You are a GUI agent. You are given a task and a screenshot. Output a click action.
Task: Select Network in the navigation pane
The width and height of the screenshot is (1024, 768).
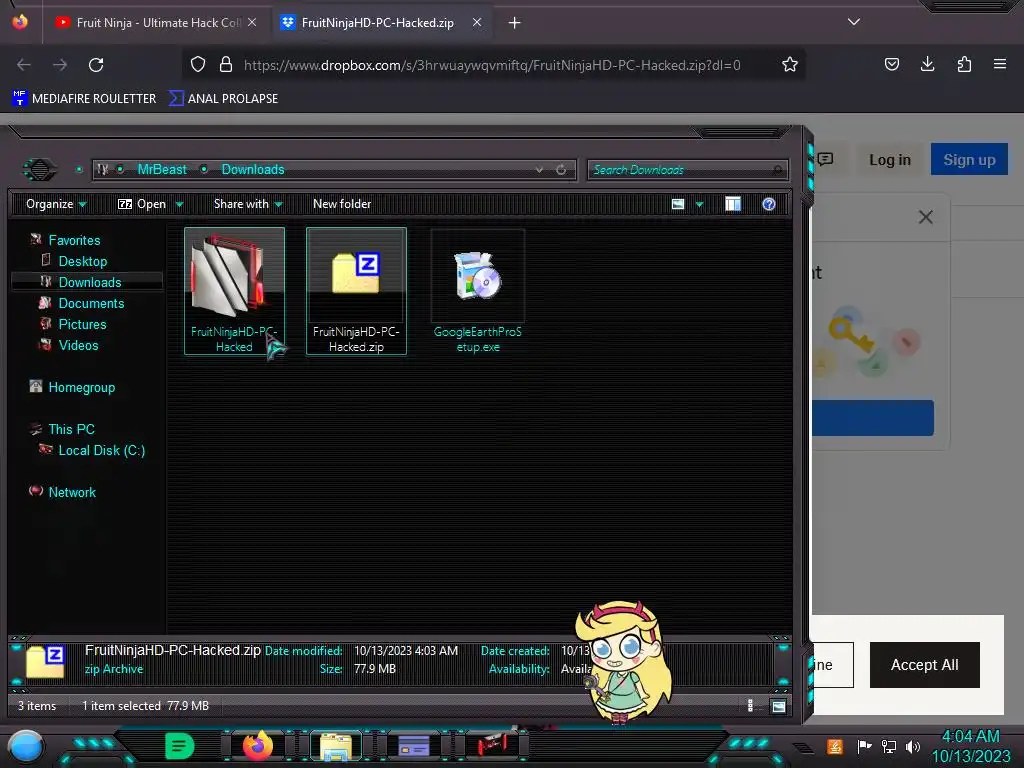pos(72,492)
